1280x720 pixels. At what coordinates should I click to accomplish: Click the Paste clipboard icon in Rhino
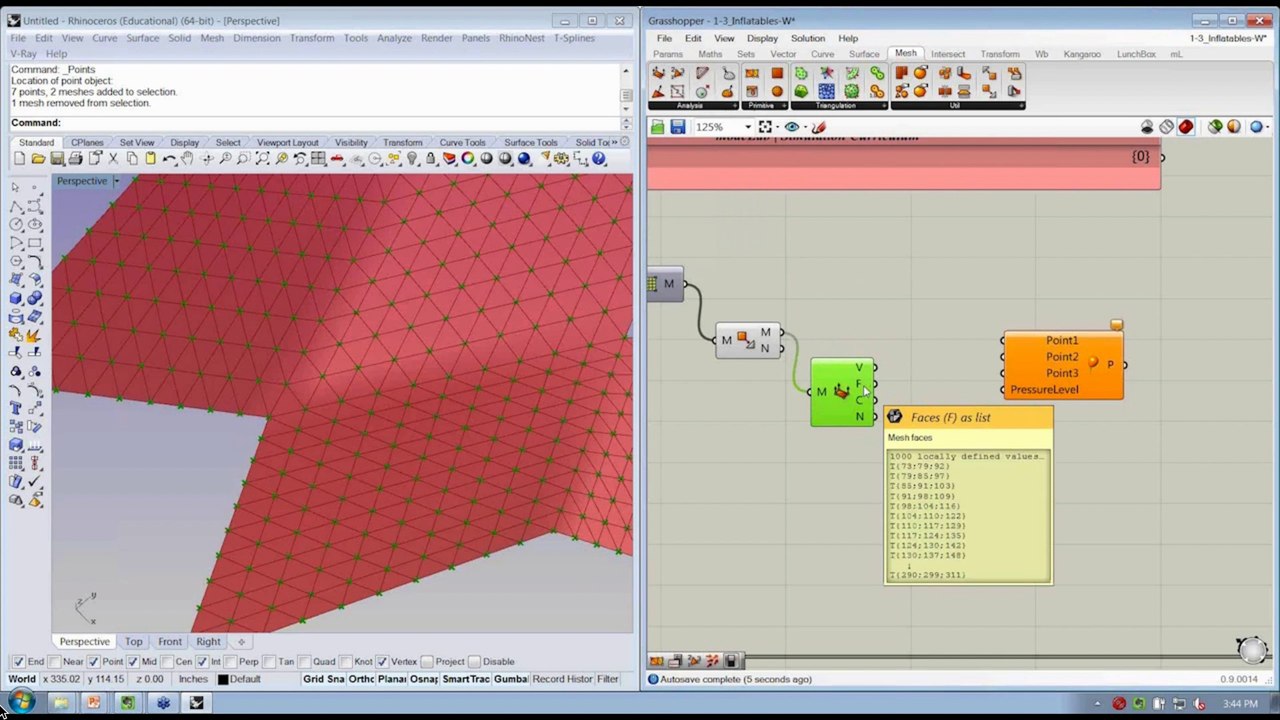click(150, 159)
